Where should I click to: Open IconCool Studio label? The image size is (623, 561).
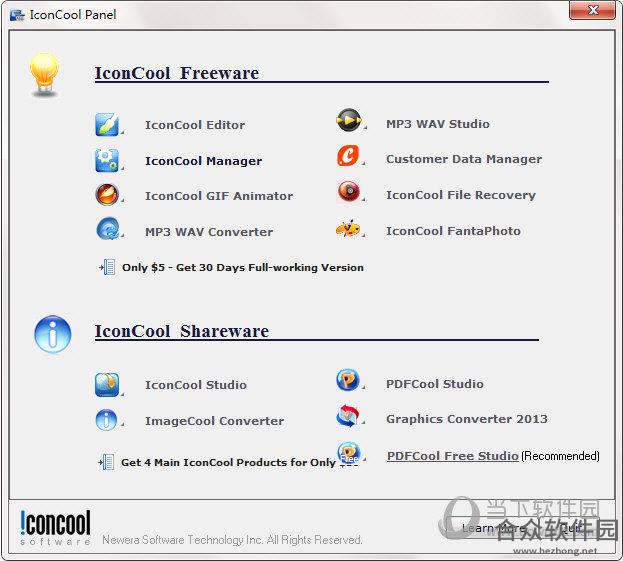[x=195, y=385]
